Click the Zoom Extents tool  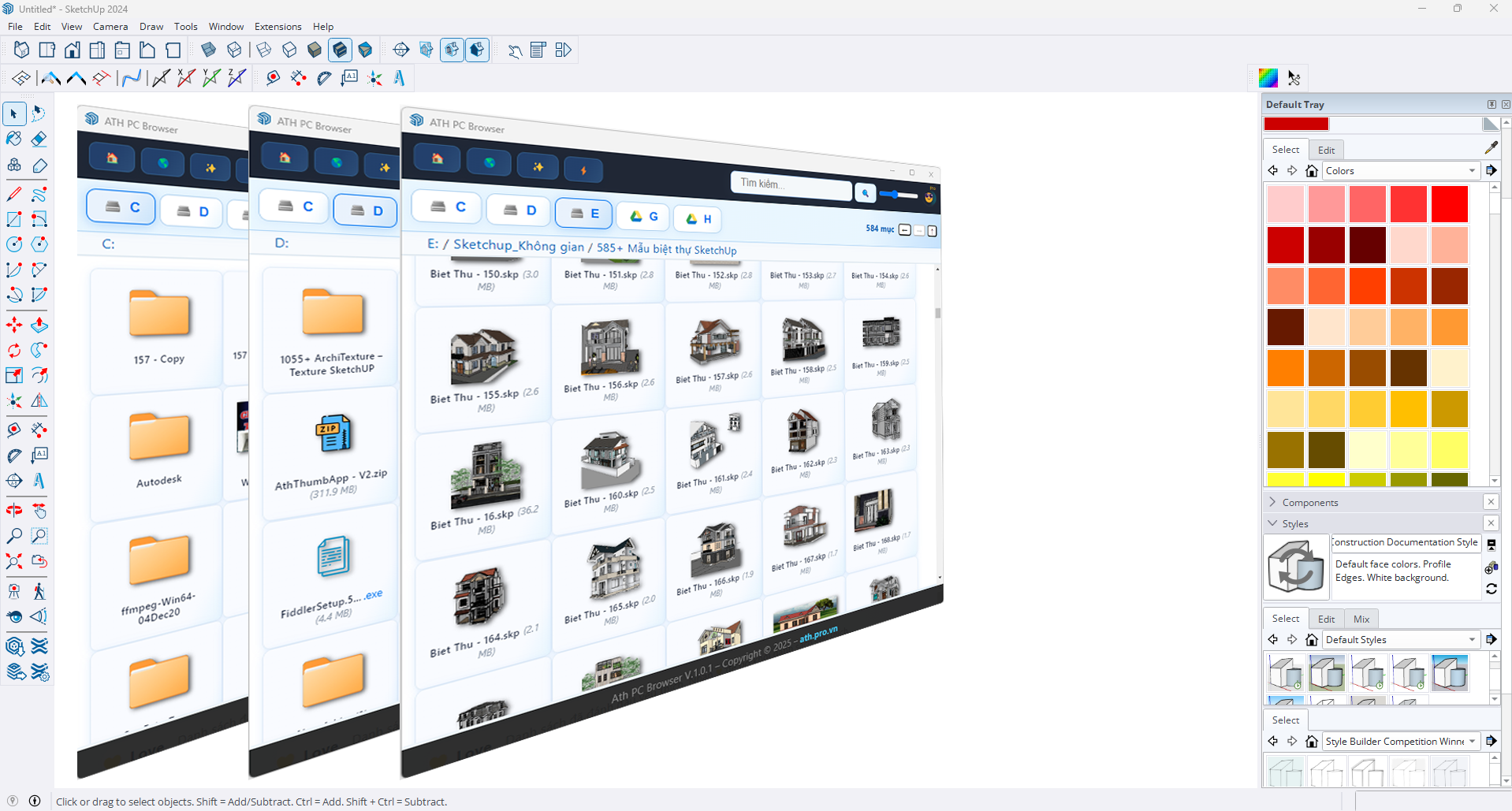[14, 562]
